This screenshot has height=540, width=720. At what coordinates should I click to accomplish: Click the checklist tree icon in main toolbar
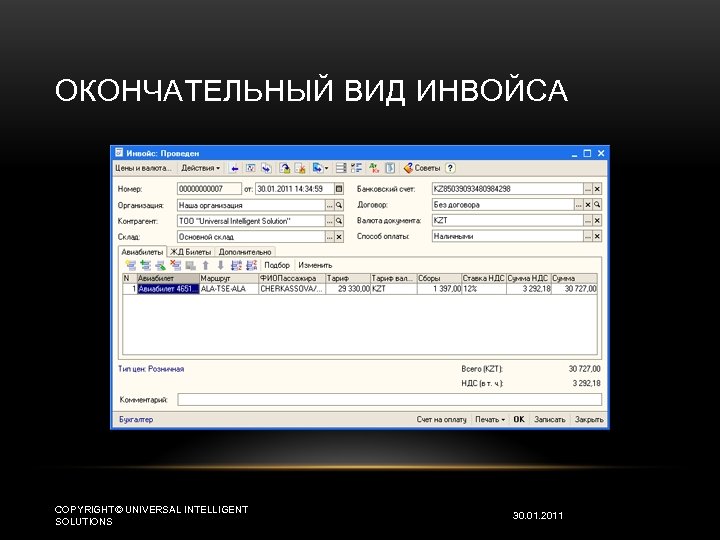tap(356, 169)
